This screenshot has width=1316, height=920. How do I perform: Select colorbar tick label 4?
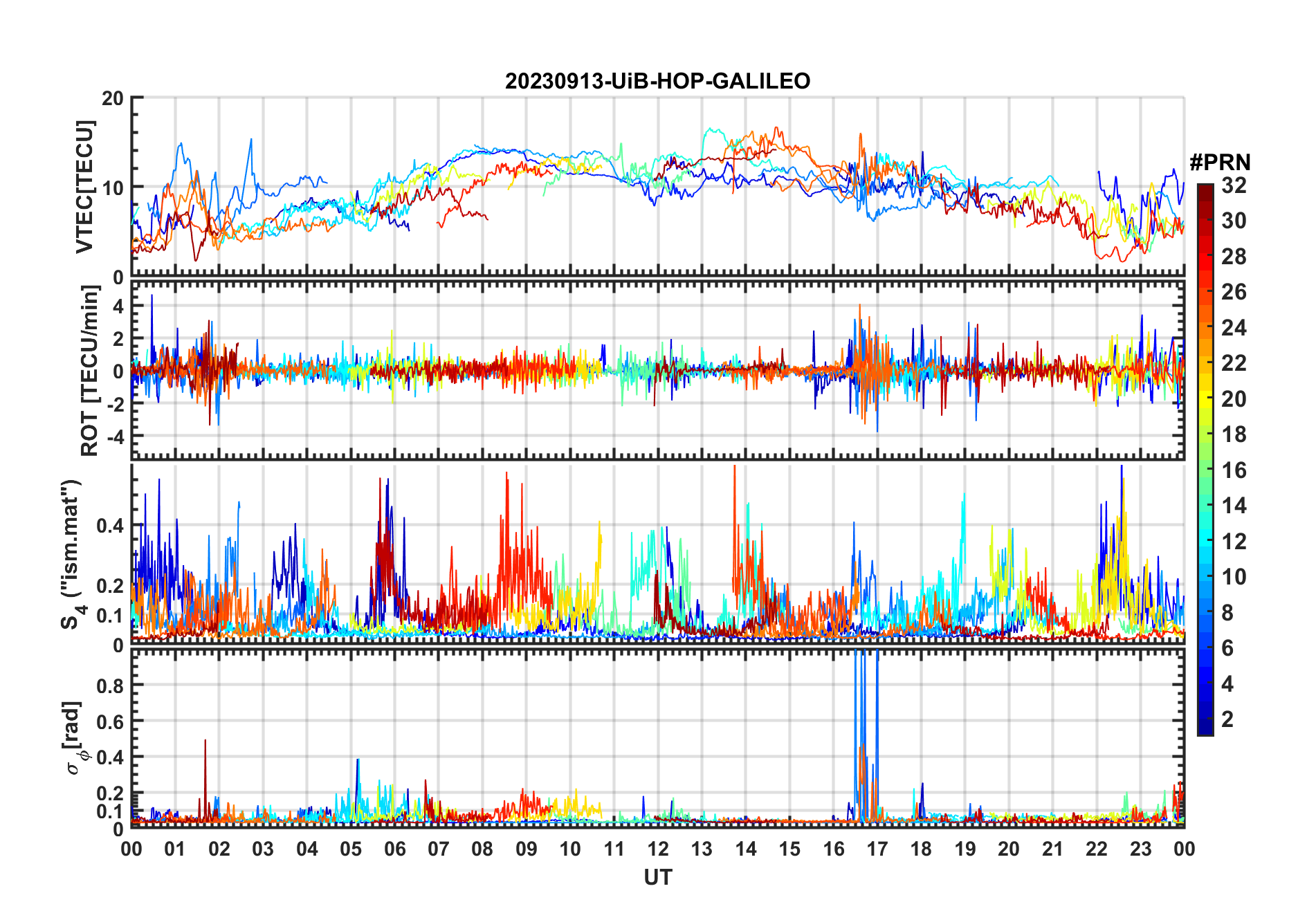click(1227, 684)
